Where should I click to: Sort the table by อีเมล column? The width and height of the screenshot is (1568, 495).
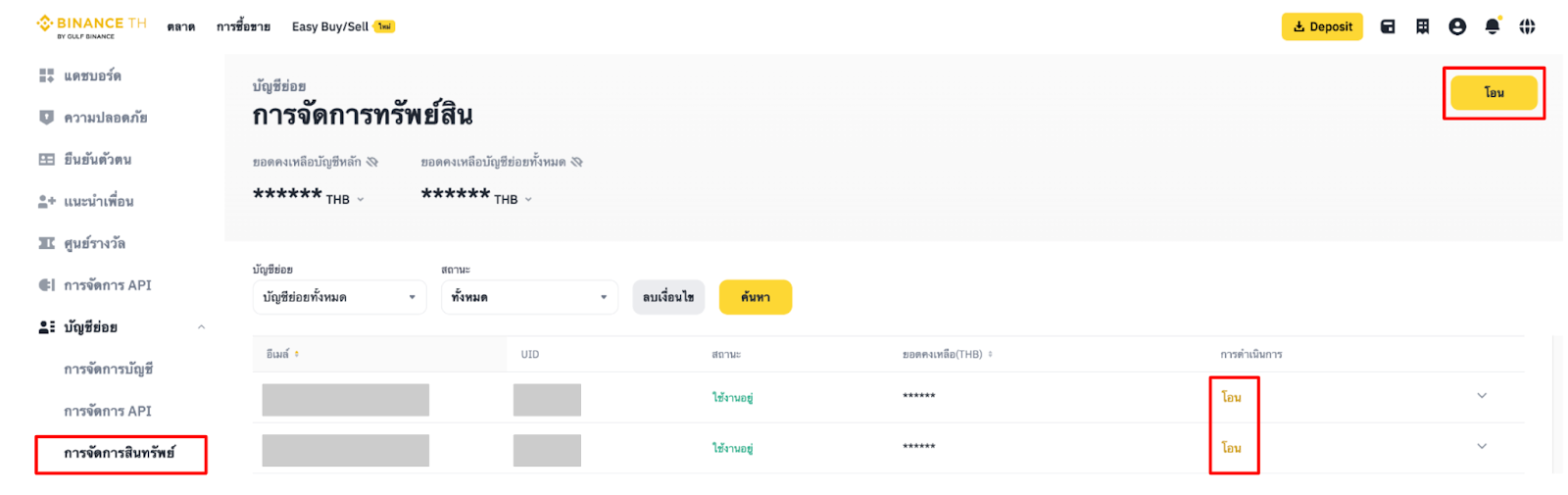(x=296, y=354)
